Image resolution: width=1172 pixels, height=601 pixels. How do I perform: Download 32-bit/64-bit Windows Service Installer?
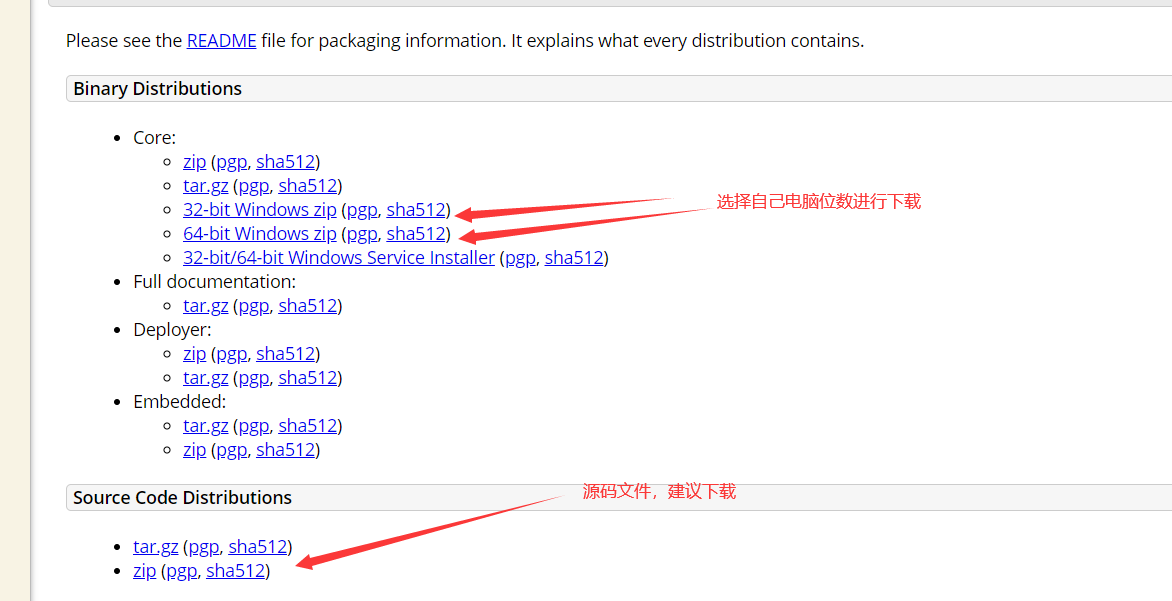tap(339, 257)
